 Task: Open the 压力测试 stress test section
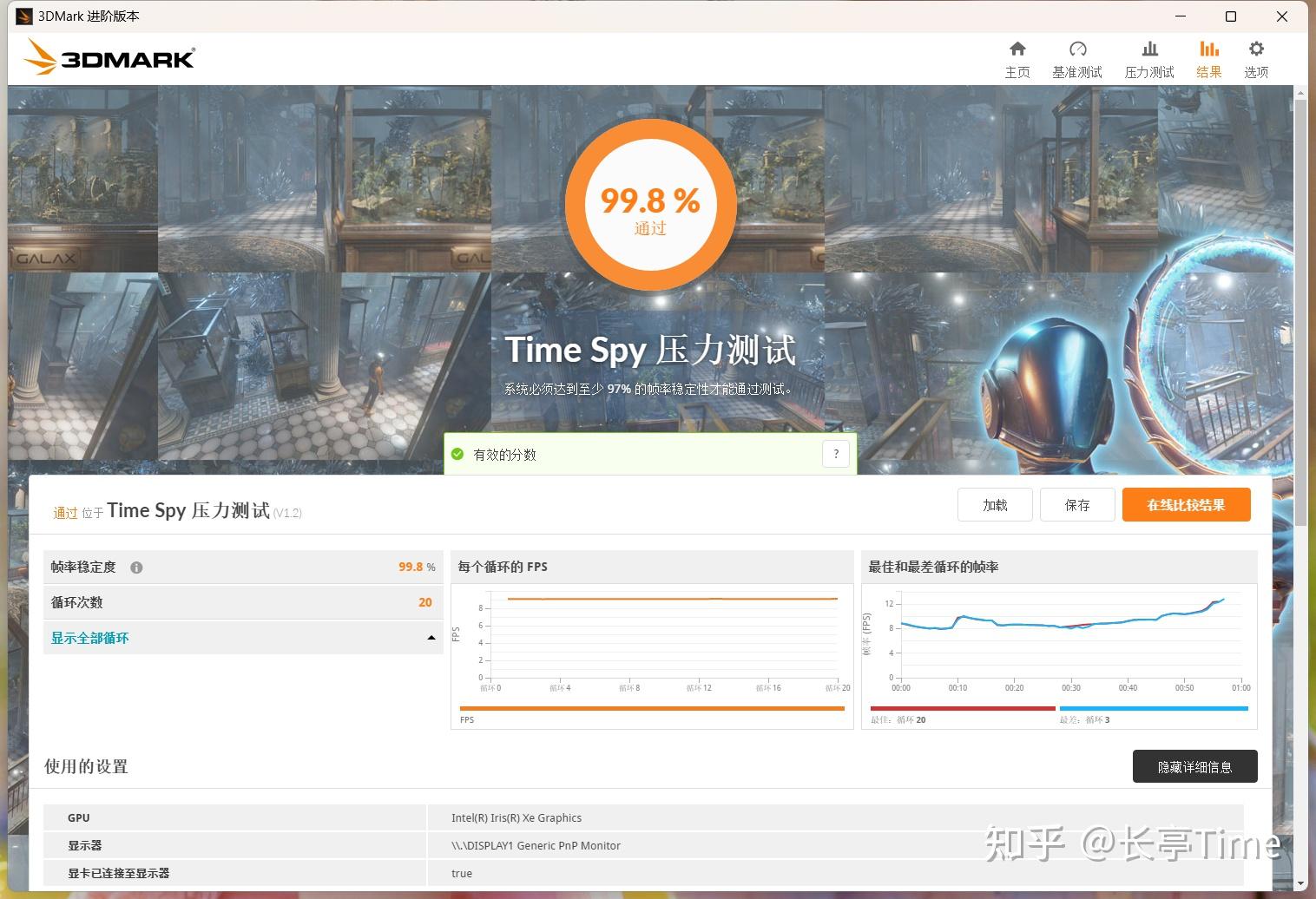tap(1148, 57)
